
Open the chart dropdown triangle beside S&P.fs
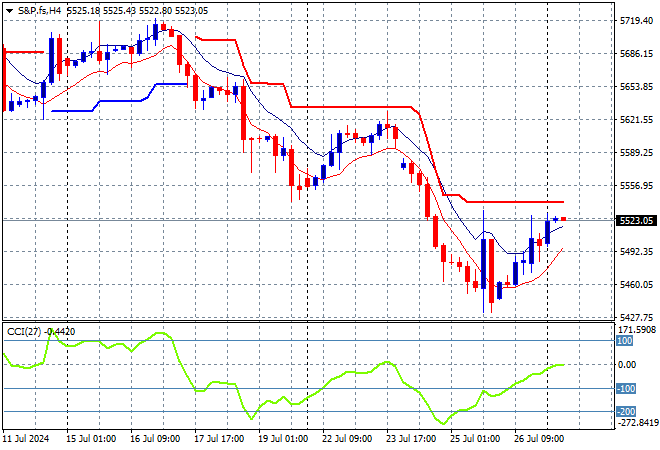coord(9,11)
